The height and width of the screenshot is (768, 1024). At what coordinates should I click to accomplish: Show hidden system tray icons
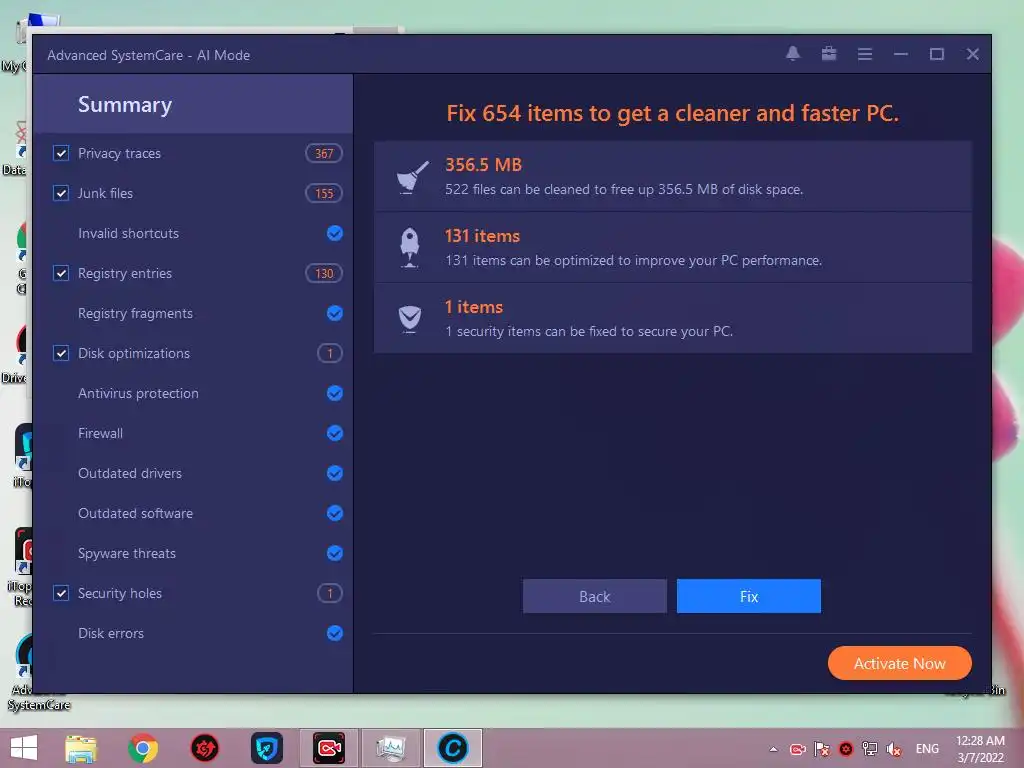point(773,749)
